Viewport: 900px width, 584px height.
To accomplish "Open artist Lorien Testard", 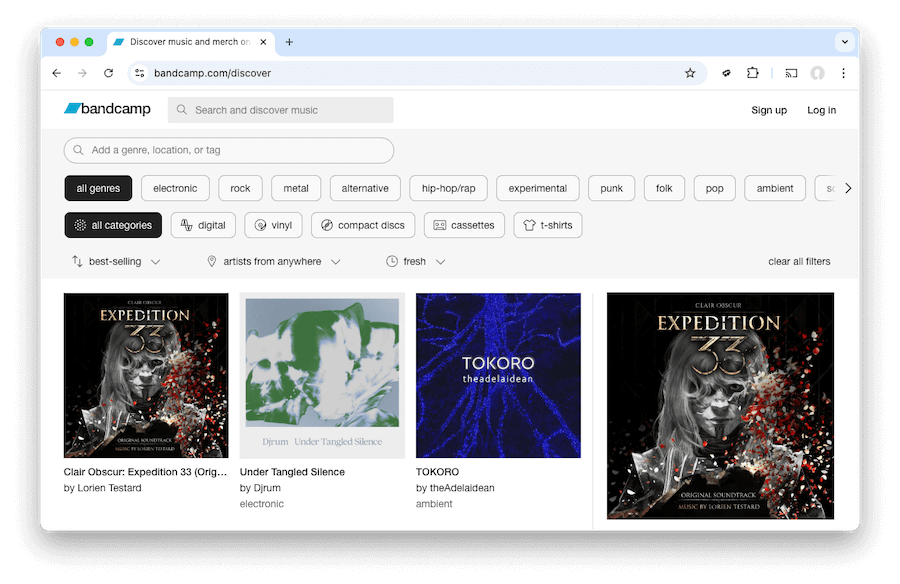I will click(x=109, y=488).
